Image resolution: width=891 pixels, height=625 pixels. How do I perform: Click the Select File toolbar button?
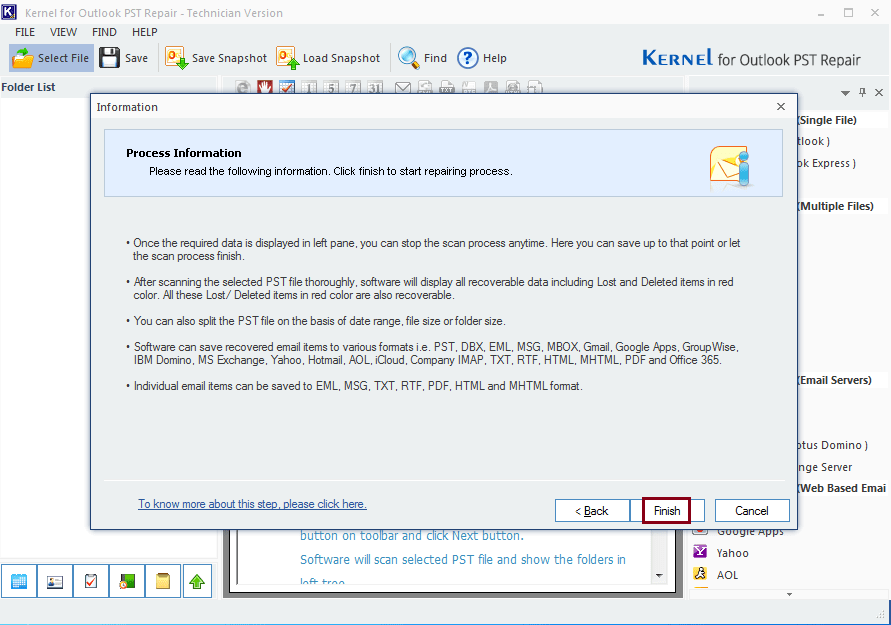(51, 58)
